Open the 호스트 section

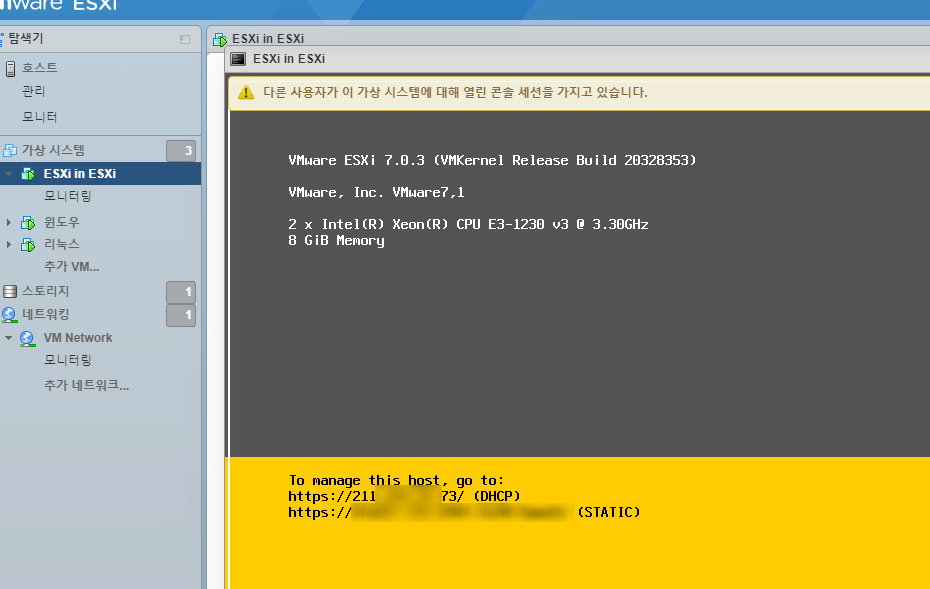pyautogui.click(x=40, y=68)
